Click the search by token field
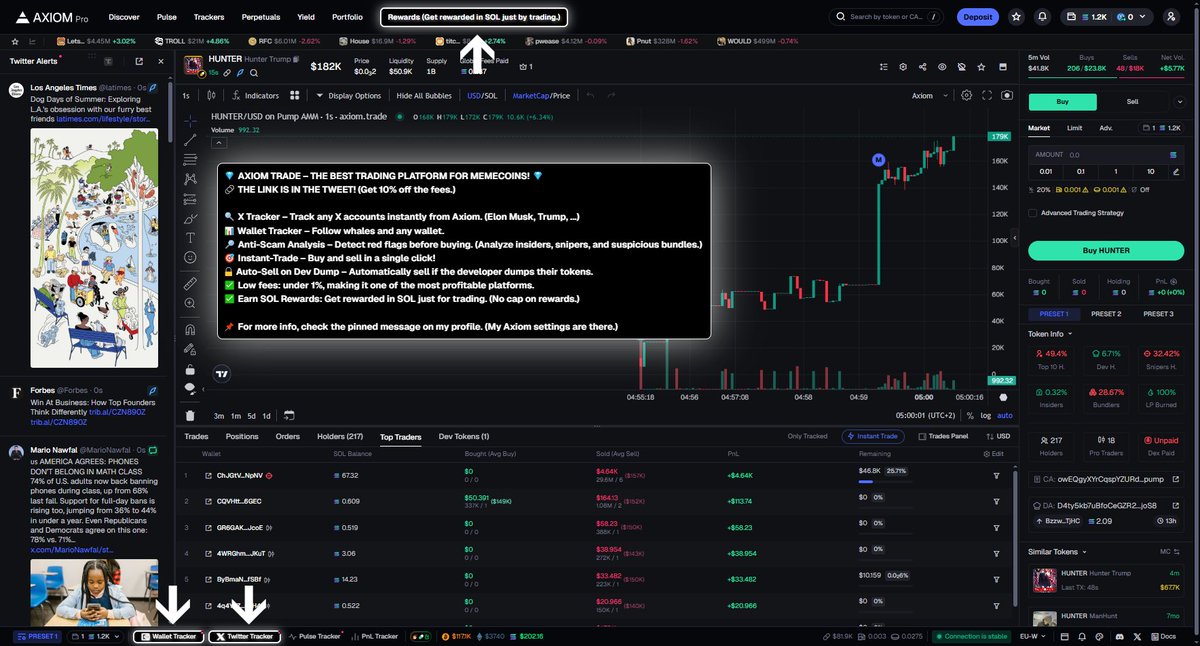The height and width of the screenshot is (646, 1200). 886,17
